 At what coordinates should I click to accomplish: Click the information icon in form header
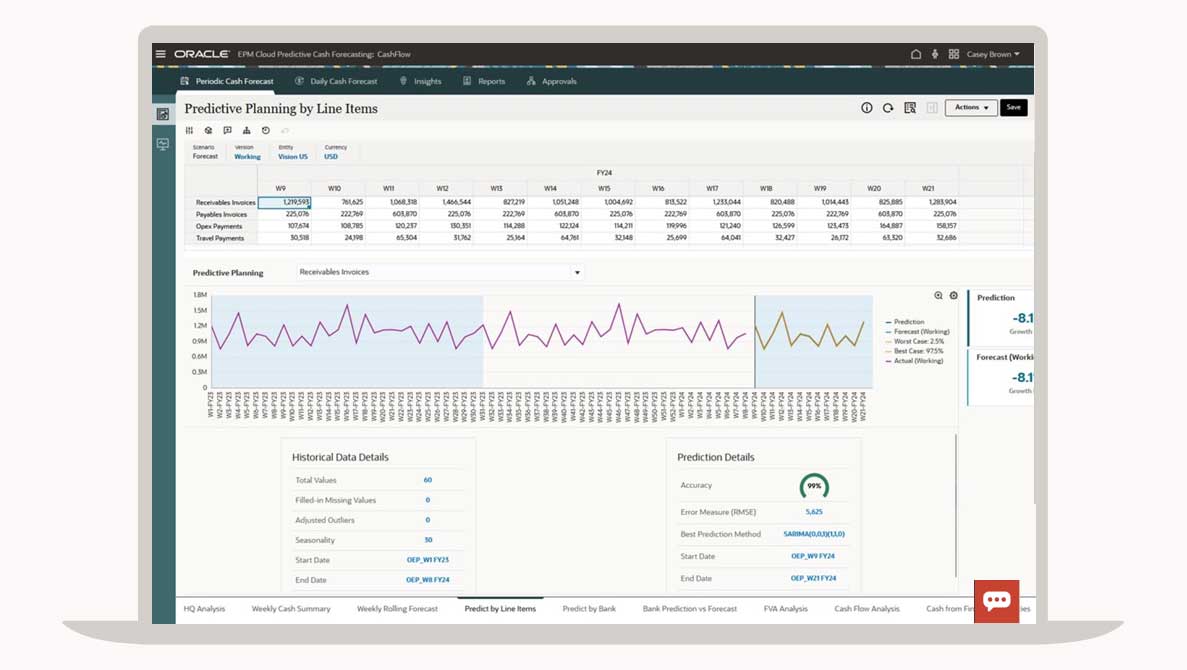tap(867, 108)
